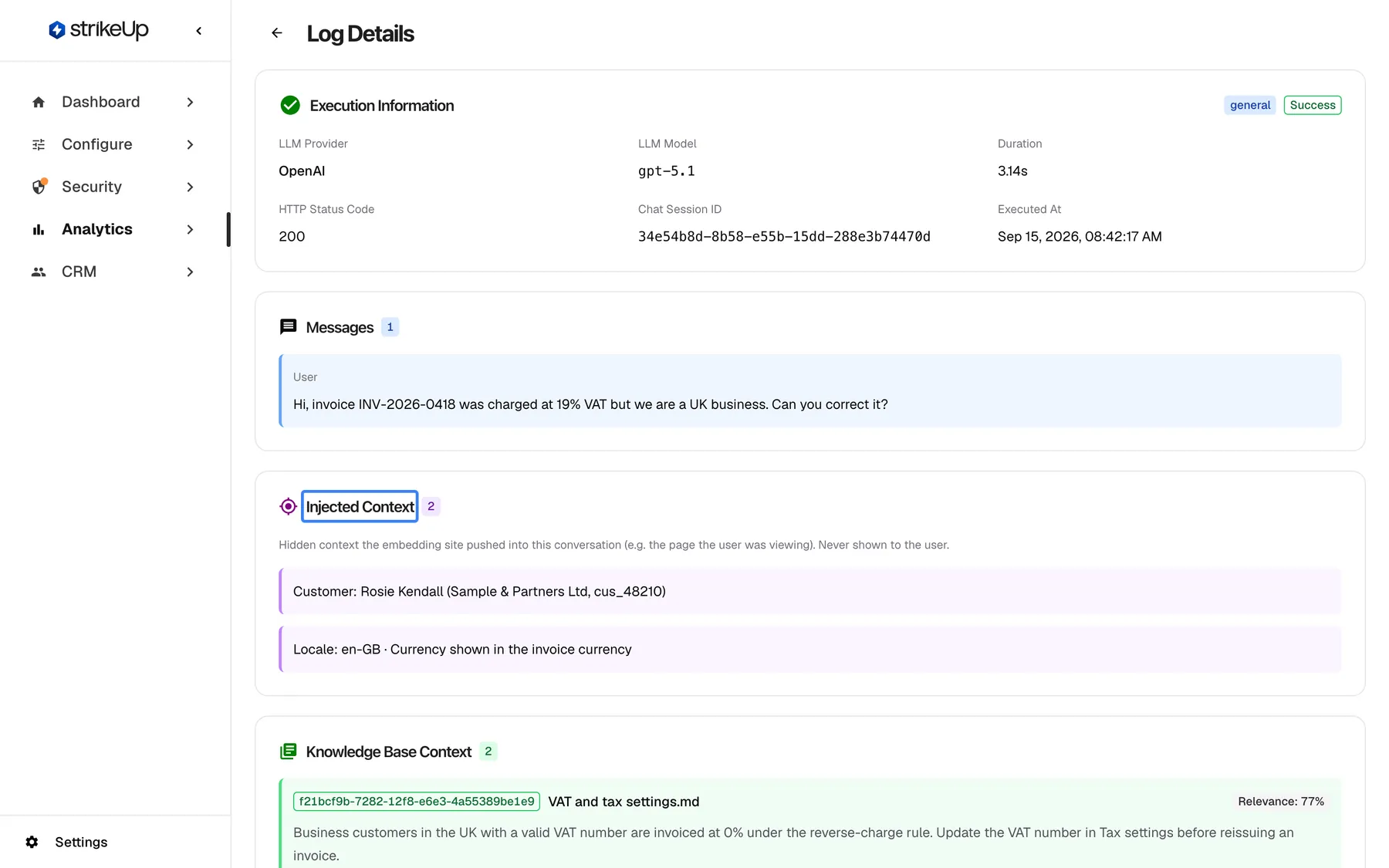Expand the CRM menu chevron
Screen dimensions: 1389x868
(x=190, y=272)
